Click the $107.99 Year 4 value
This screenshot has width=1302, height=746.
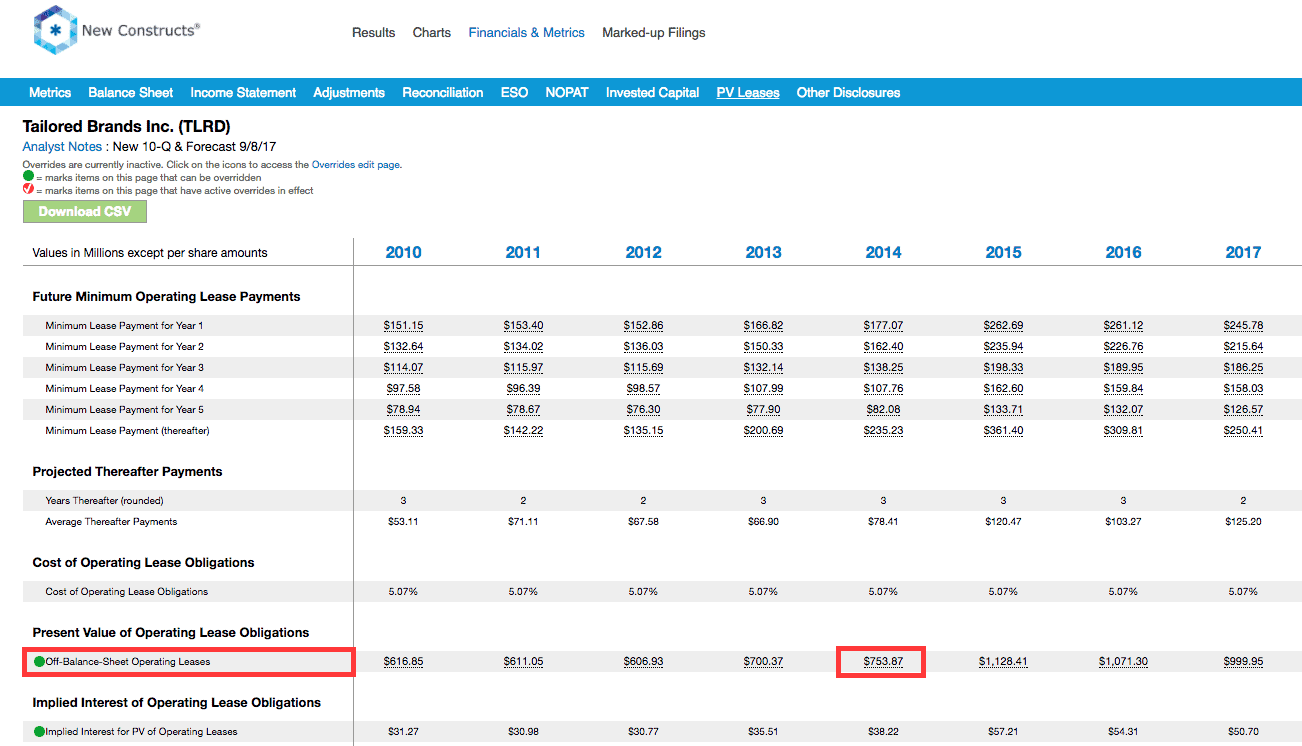click(x=764, y=389)
